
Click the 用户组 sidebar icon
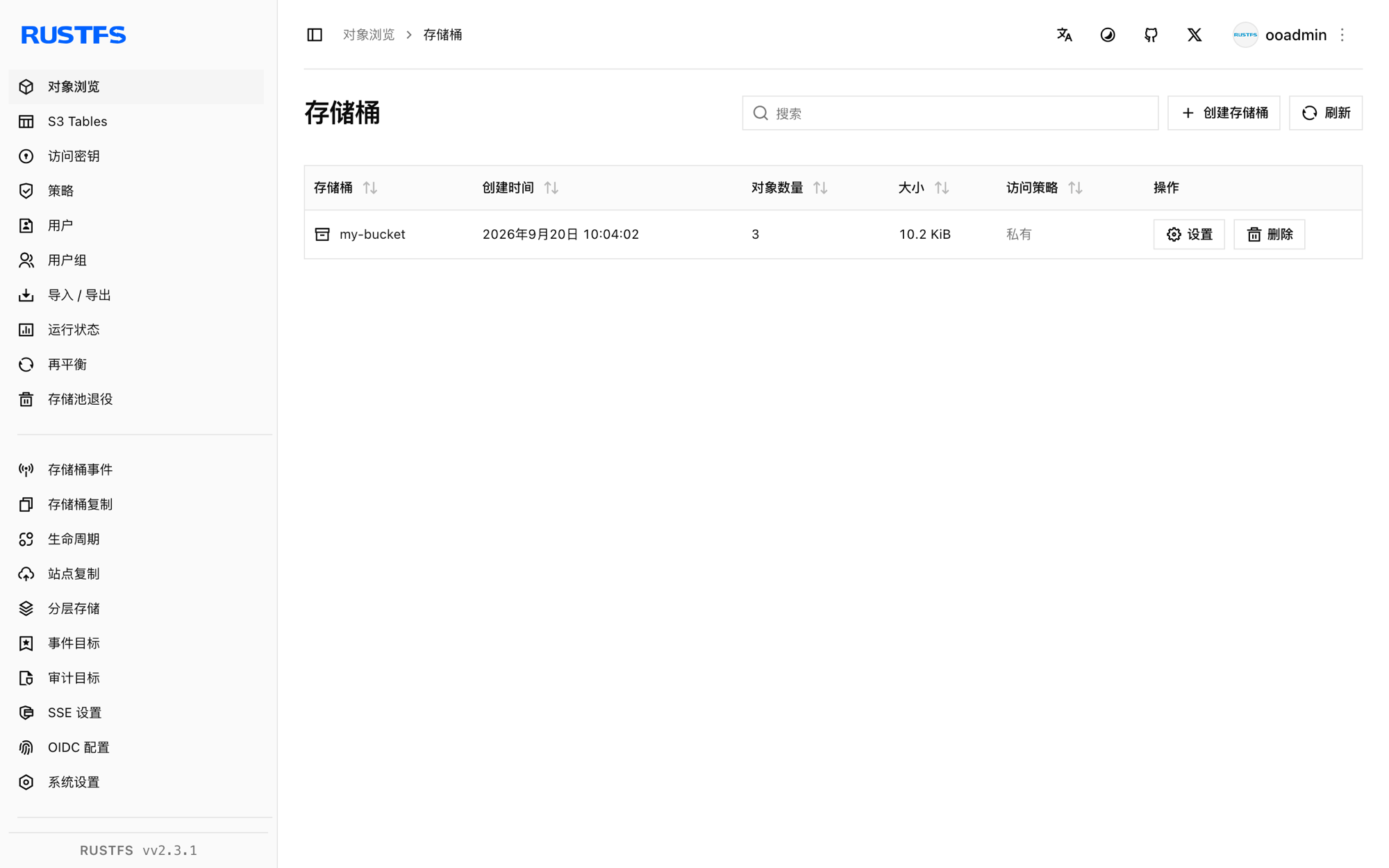26,260
